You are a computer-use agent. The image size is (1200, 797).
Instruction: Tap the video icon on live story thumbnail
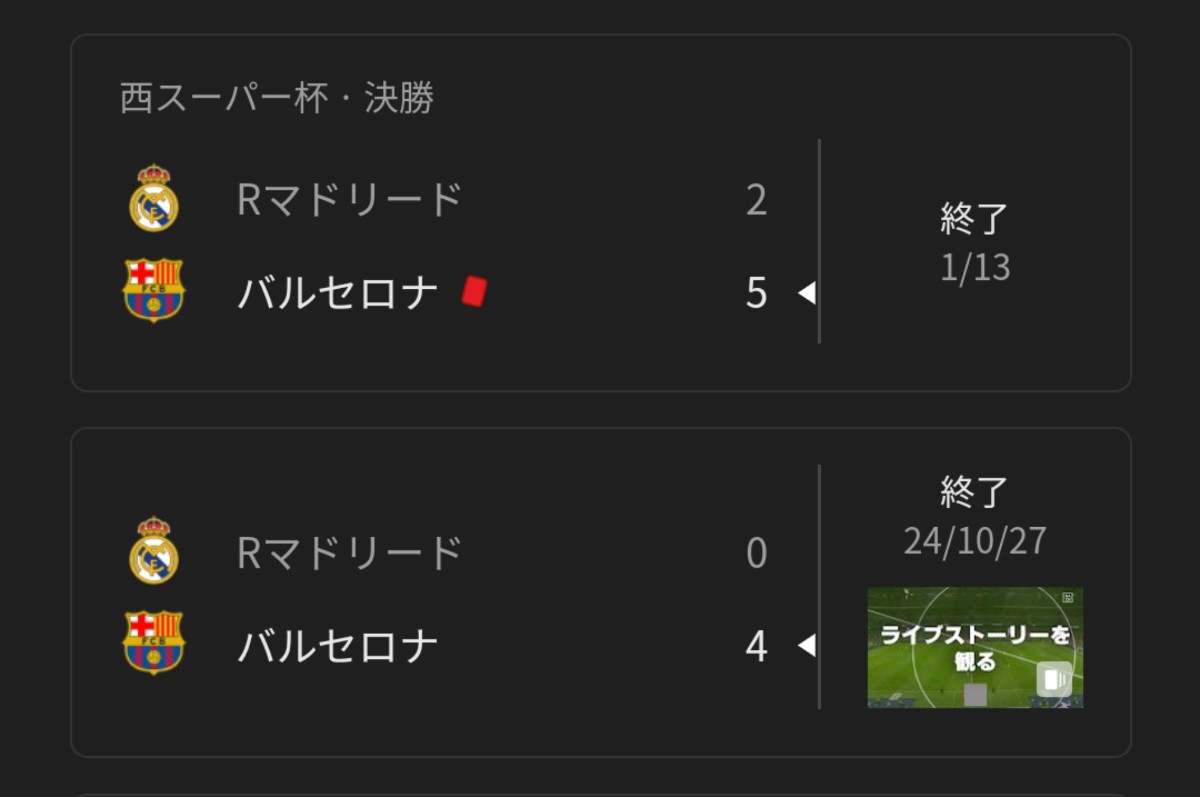pyautogui.click(x=1053, y=679)
